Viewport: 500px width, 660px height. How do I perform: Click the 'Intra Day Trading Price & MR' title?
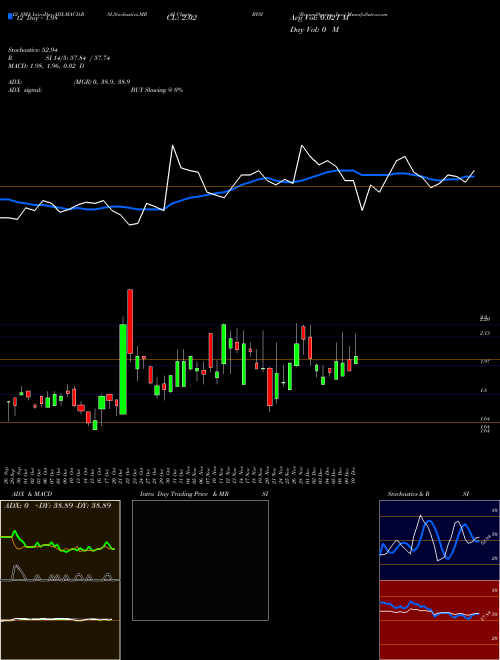pos(184,494)
